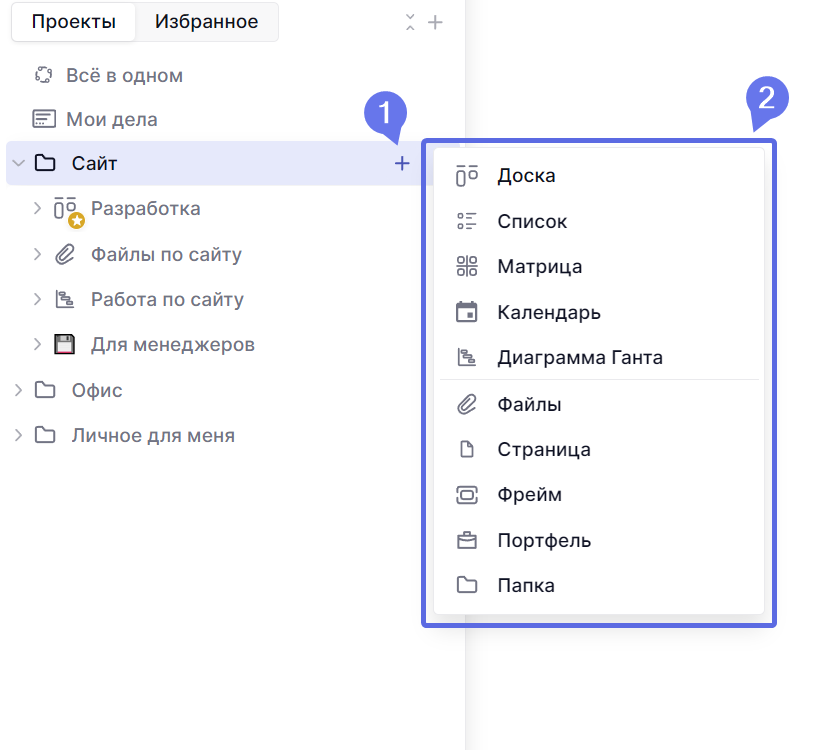Viewport: 818px width, 750px height.
Task: Expand the Разработка board
Action: pos(37,208)
